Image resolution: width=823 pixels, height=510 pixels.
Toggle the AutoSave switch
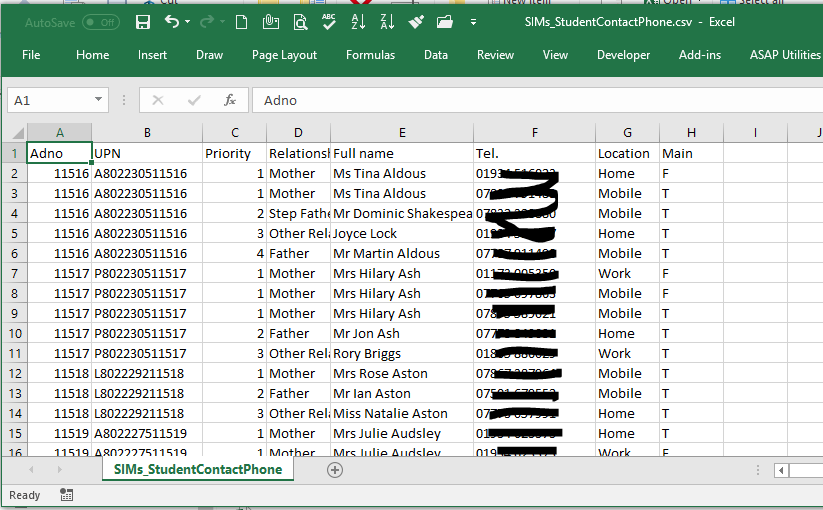click(x=100, y=22)
